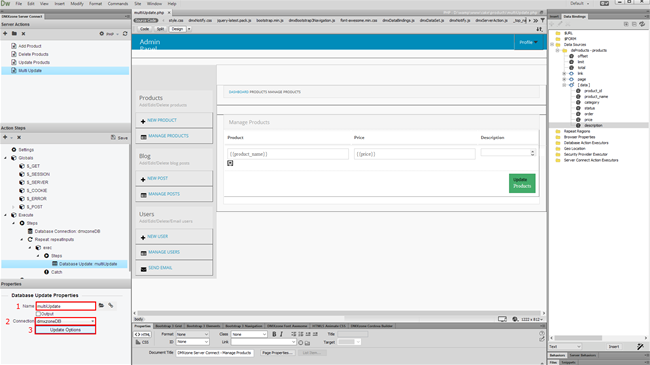The height and width of the screenshot is (365, 650).
Task: Click the {{product_name}} input field
Action: pos(288,154)
